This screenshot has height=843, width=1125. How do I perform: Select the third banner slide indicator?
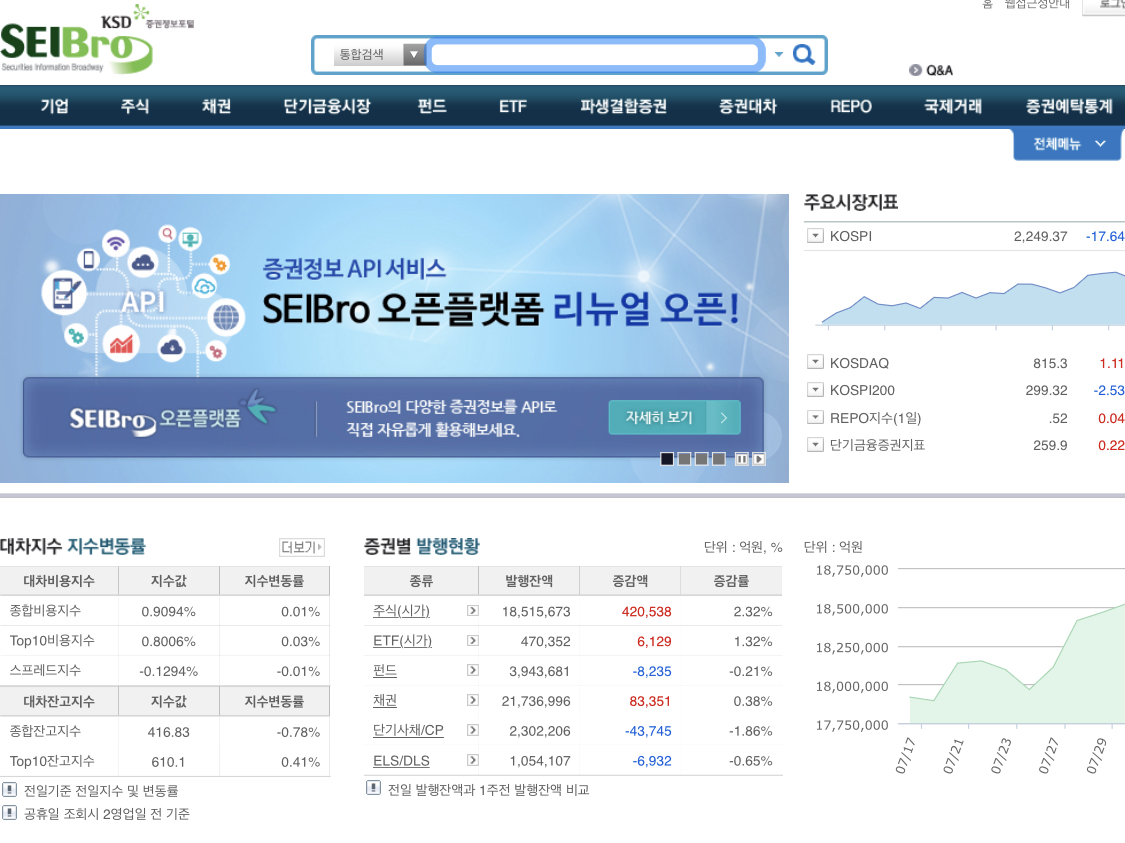702,459
